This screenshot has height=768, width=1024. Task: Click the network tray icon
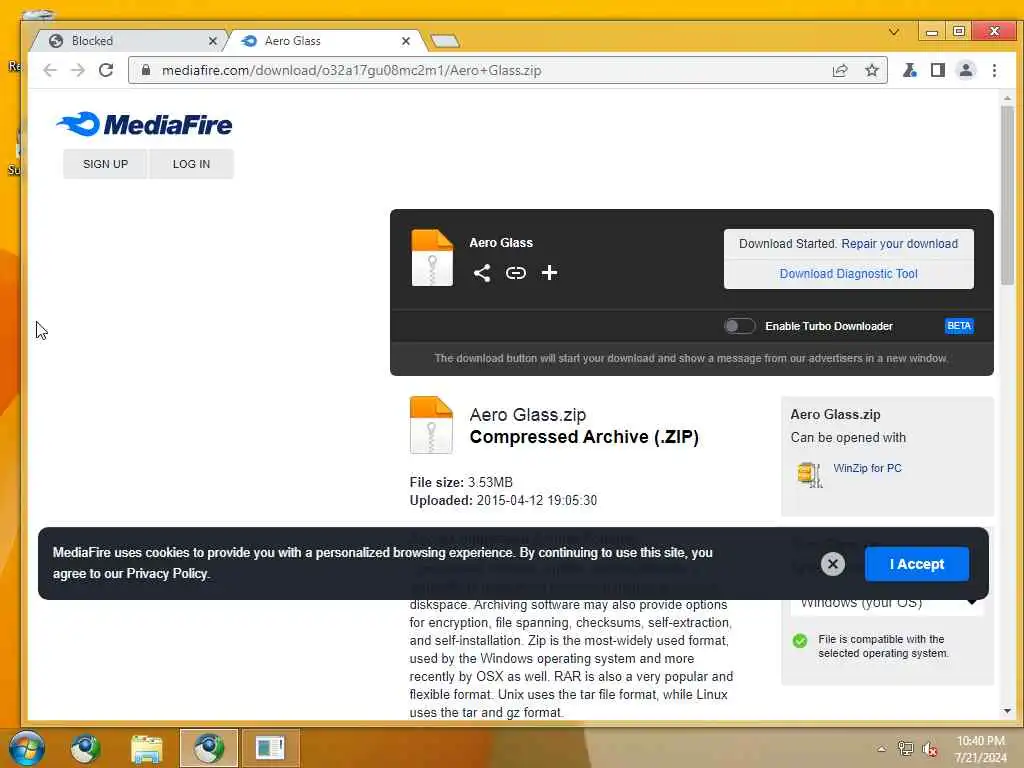pos(905,748)
